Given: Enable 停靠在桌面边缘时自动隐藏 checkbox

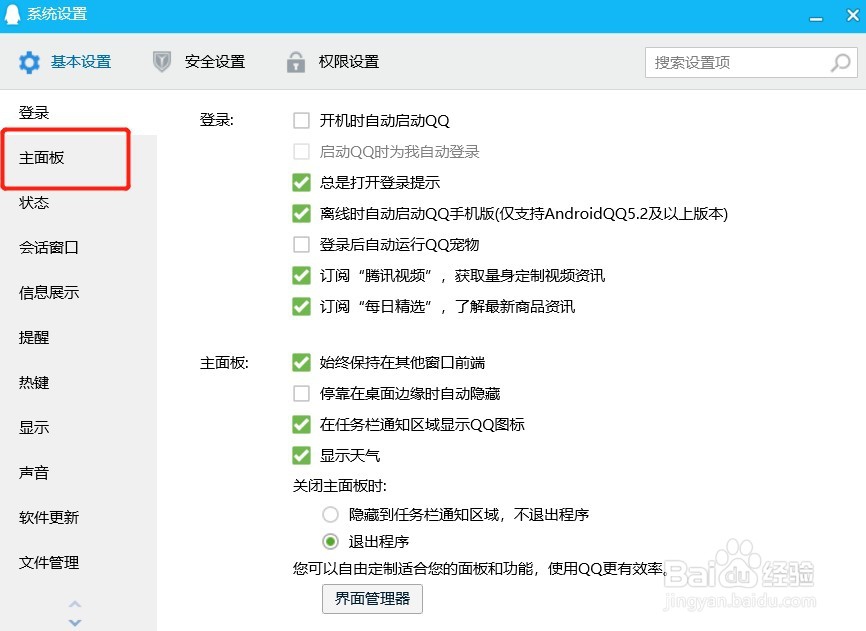Looking at the screenshot, I should pos(302,394).
